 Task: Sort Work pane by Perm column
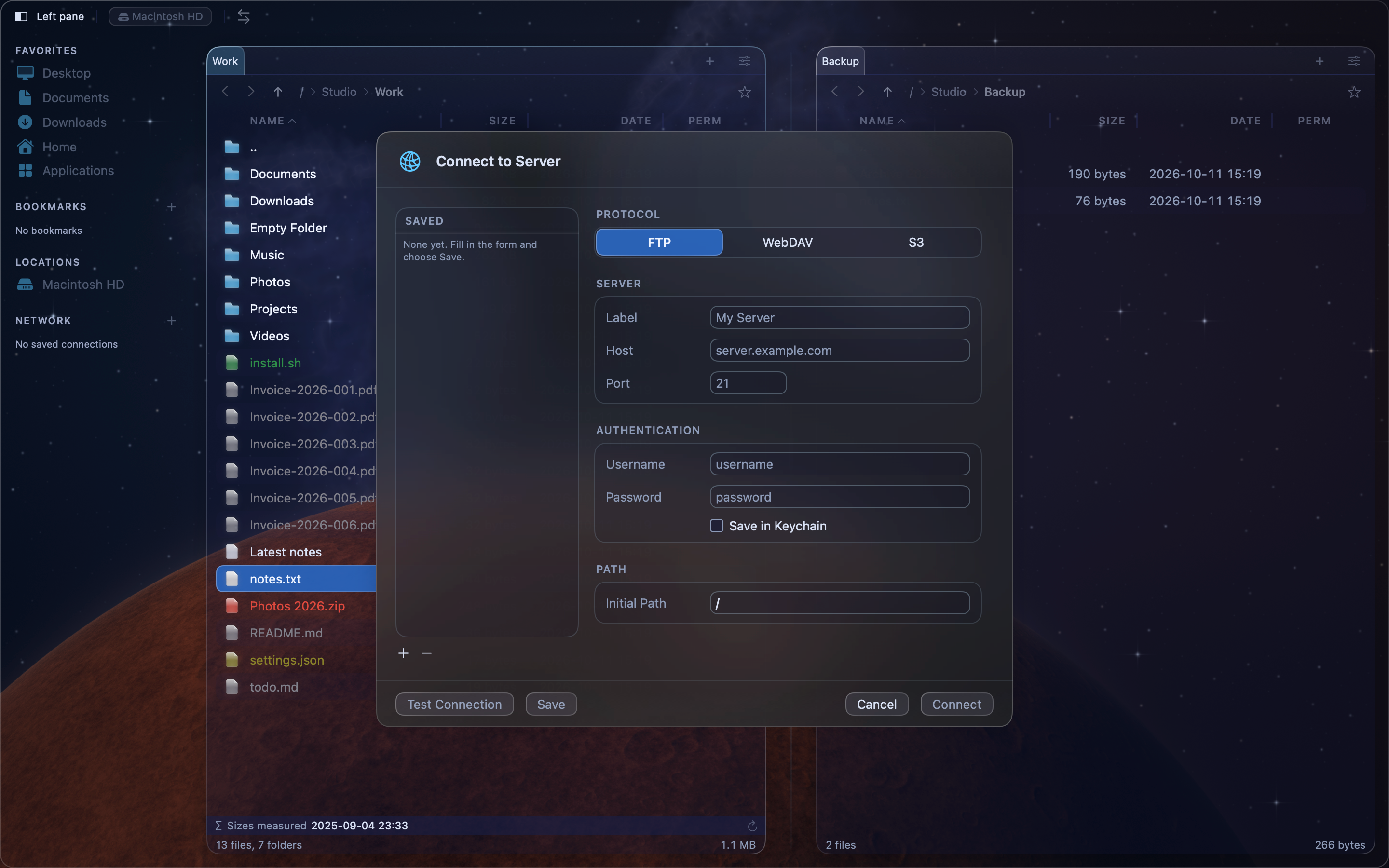(x=704, y=121)
